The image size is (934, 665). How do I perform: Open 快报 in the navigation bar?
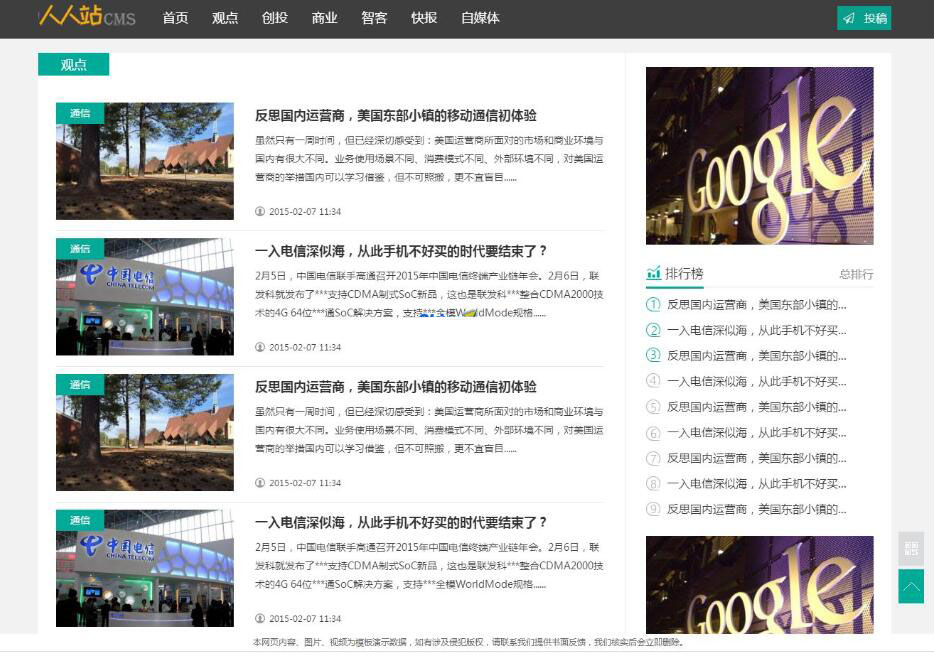click(x=424, y=18)
